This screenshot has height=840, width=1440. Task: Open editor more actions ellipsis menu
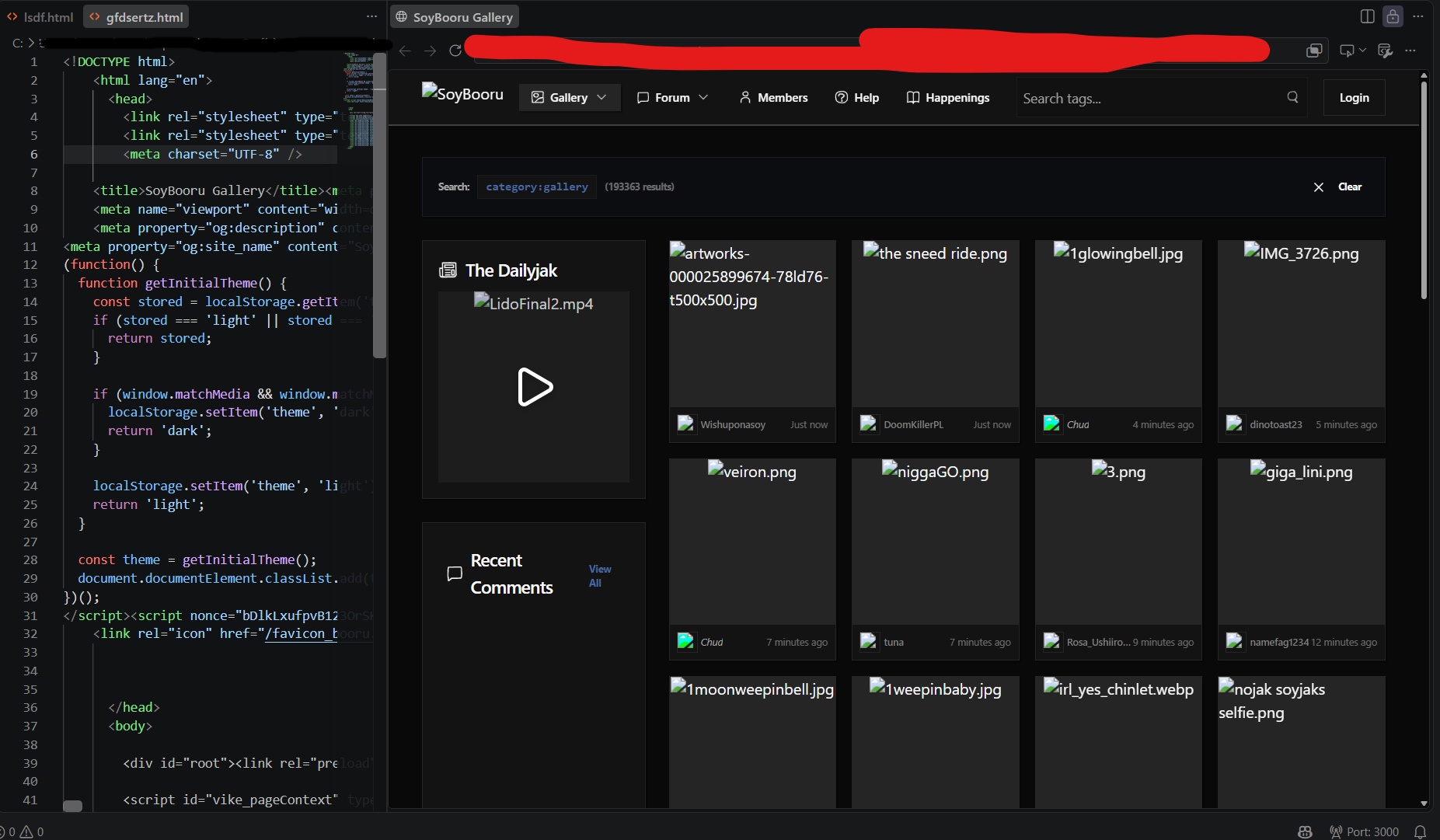tap(371, 16)
